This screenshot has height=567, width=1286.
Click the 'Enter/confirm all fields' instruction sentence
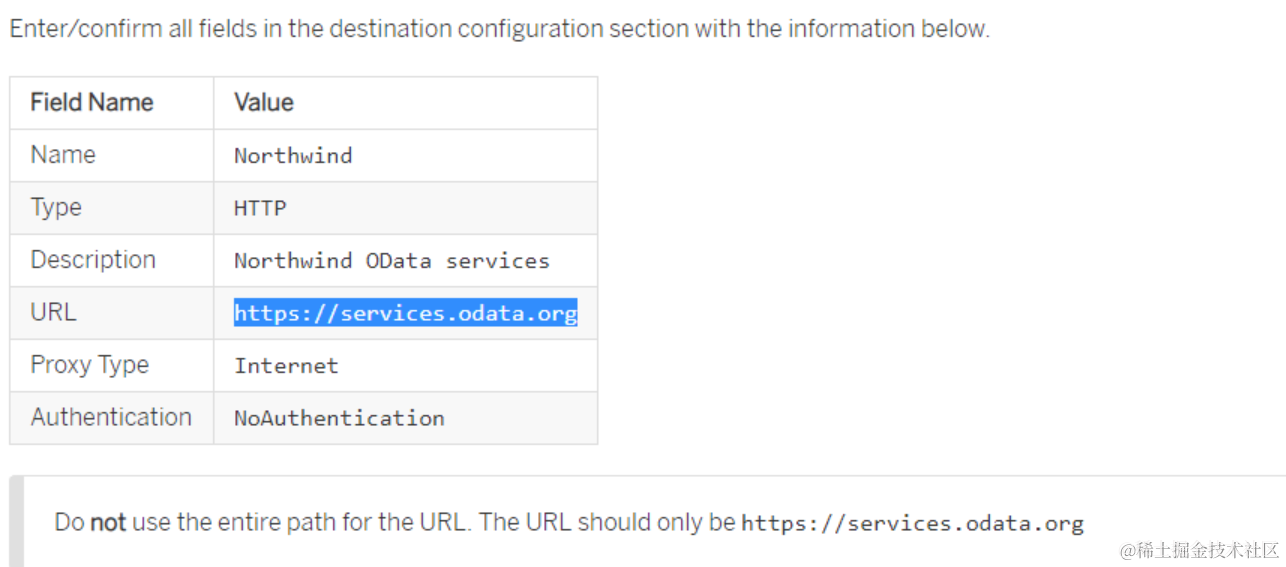498,29
